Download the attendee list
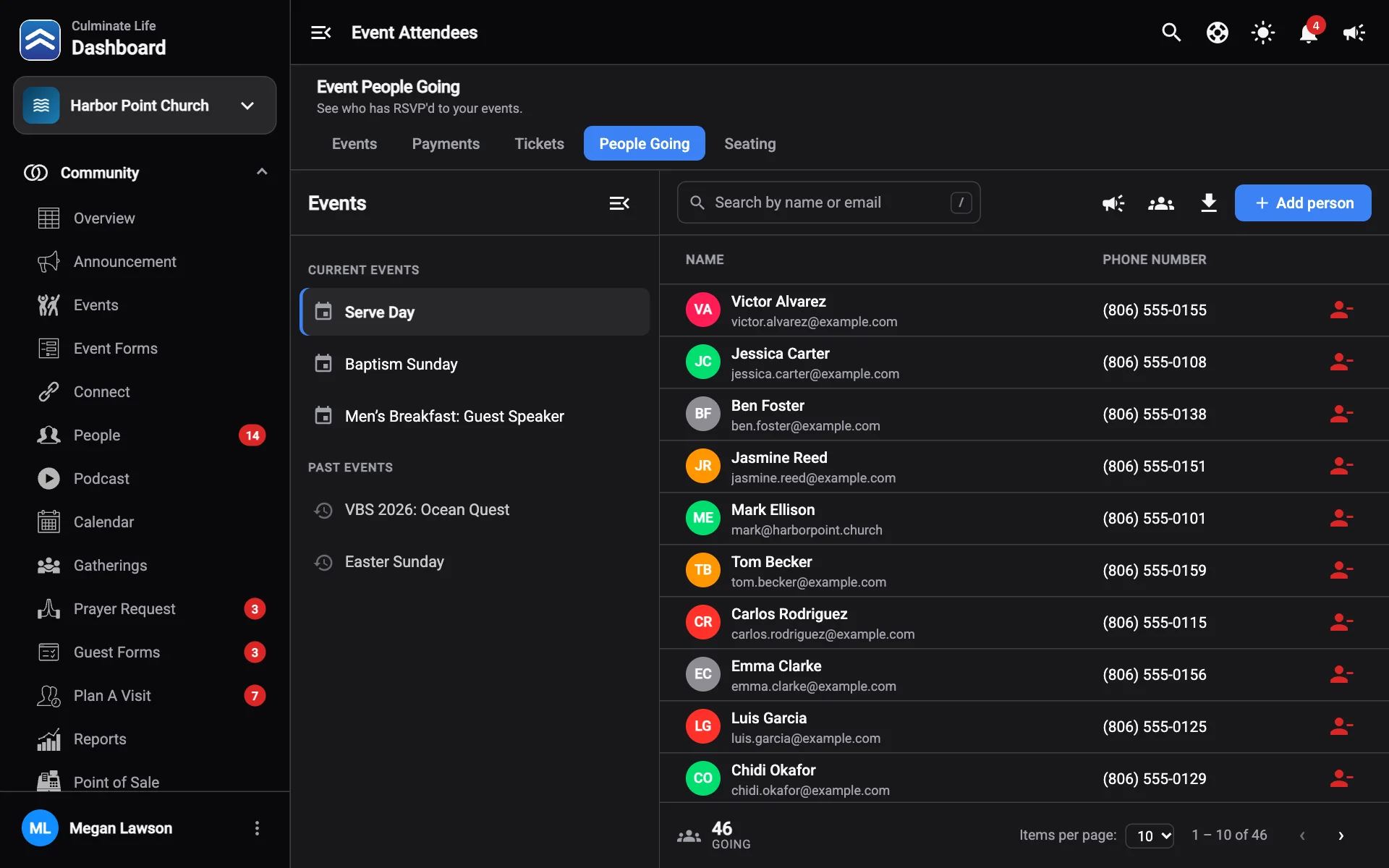Image resolution: width=1389 pixels, height=868 pixels. tap(1209, 203)
